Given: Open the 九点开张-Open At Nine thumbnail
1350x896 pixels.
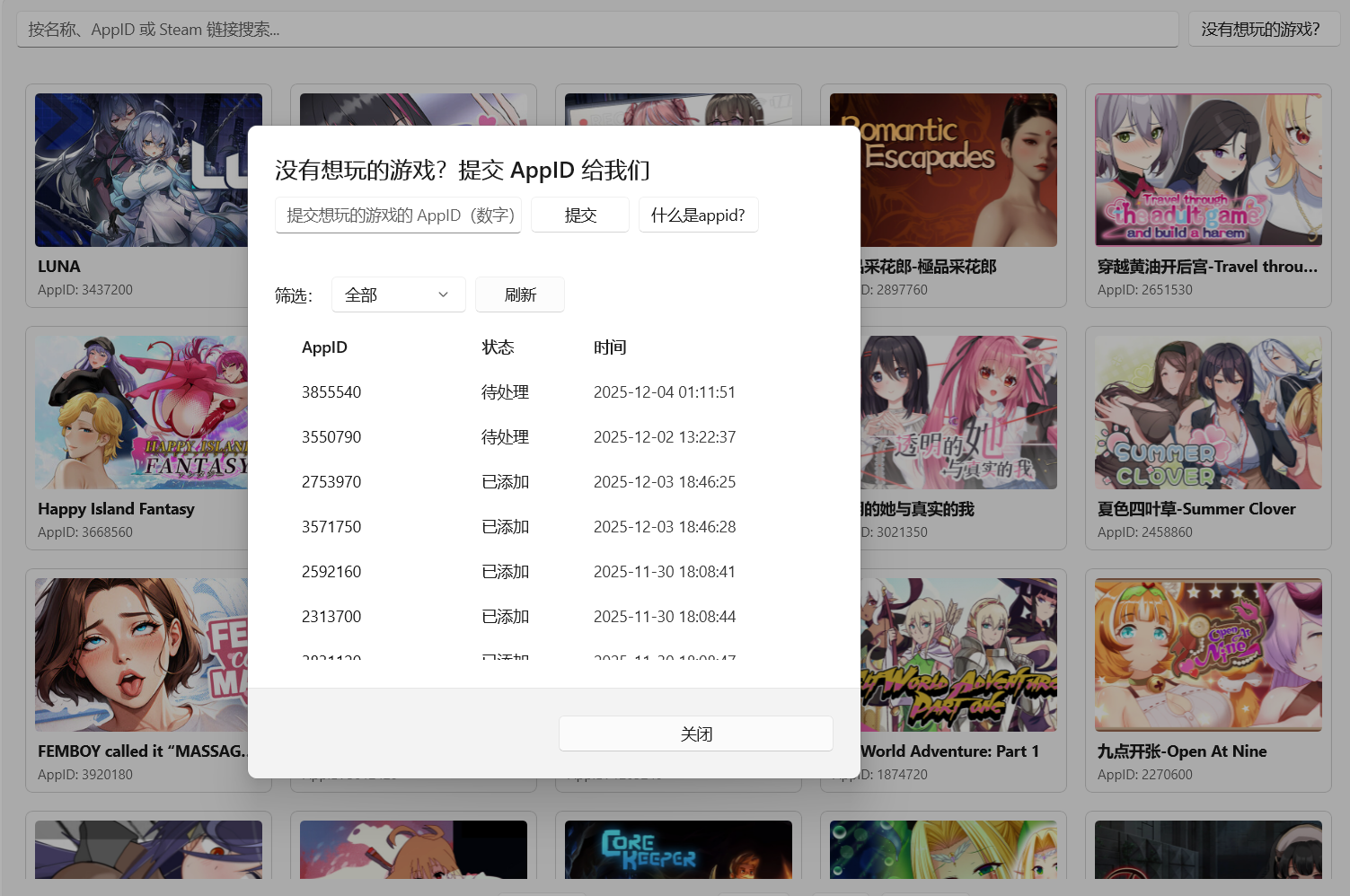Looking at the screenshot, I should tap(1208, 654).
